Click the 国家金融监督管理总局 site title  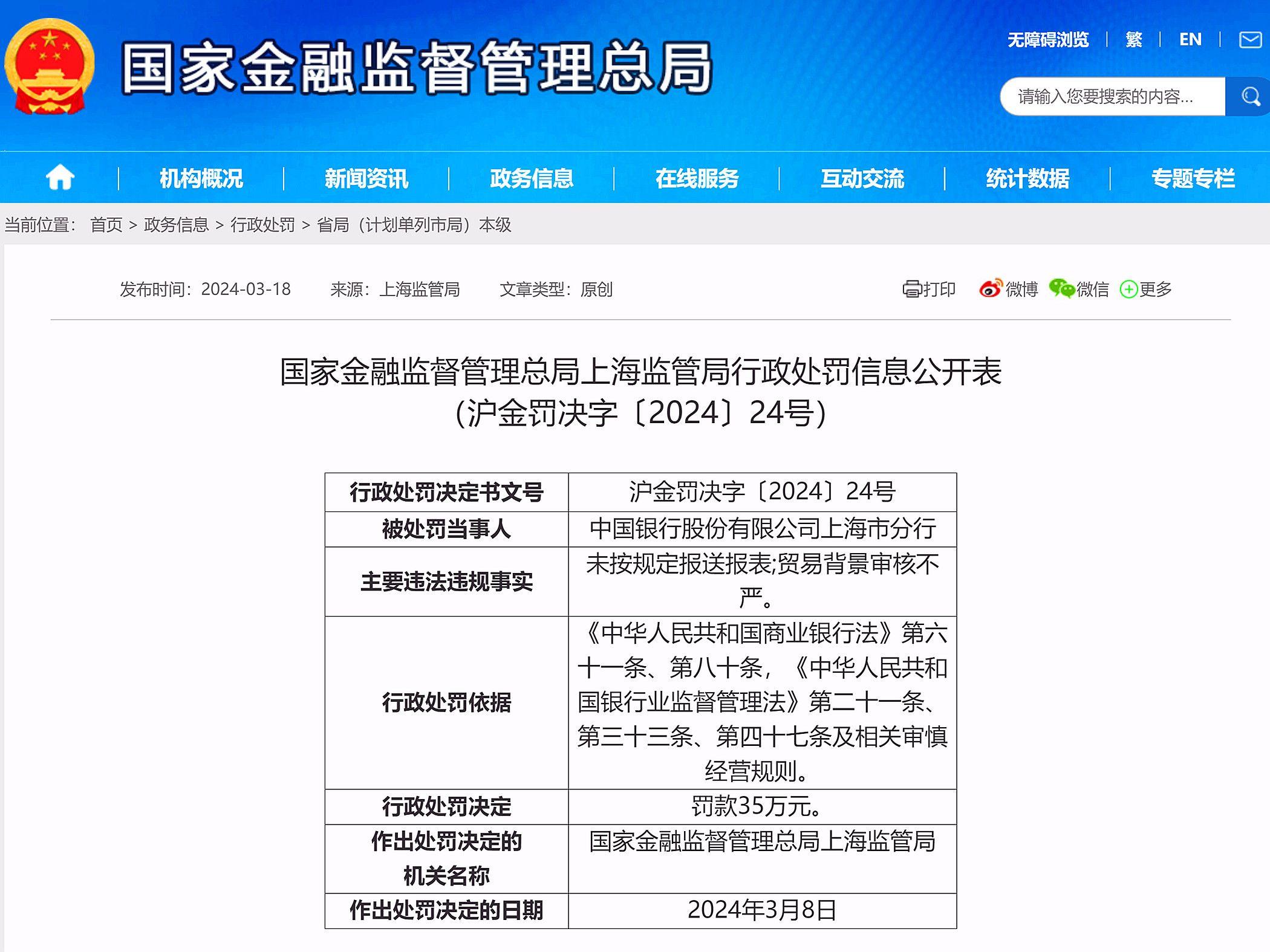(x=417, y=68)
